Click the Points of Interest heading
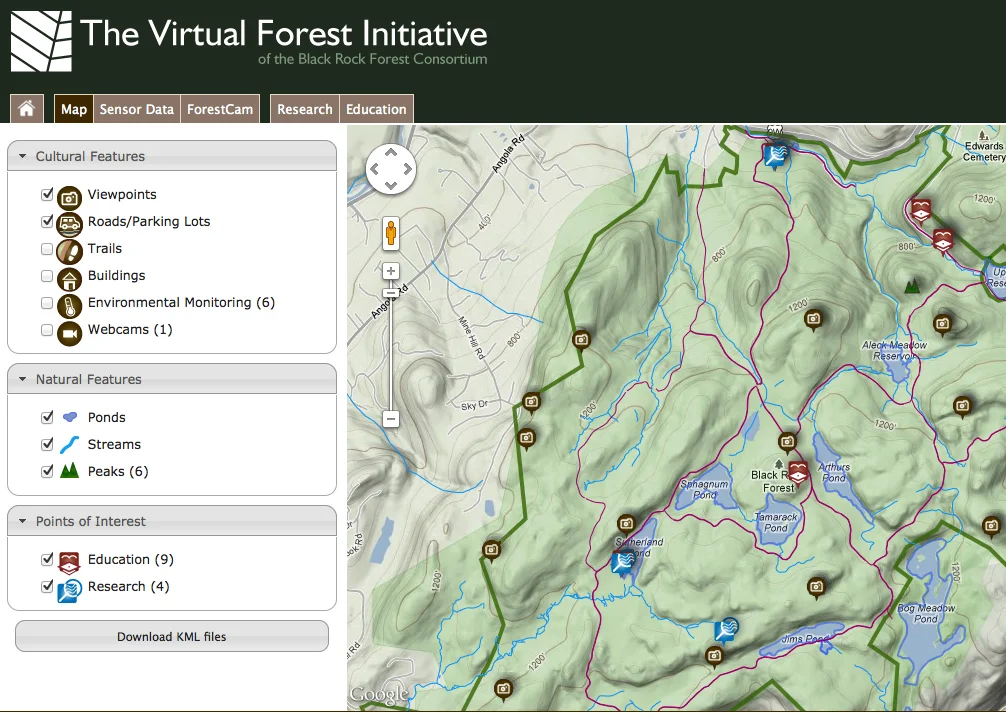This screenshot has height=722, width=1006. click(90, 521)
